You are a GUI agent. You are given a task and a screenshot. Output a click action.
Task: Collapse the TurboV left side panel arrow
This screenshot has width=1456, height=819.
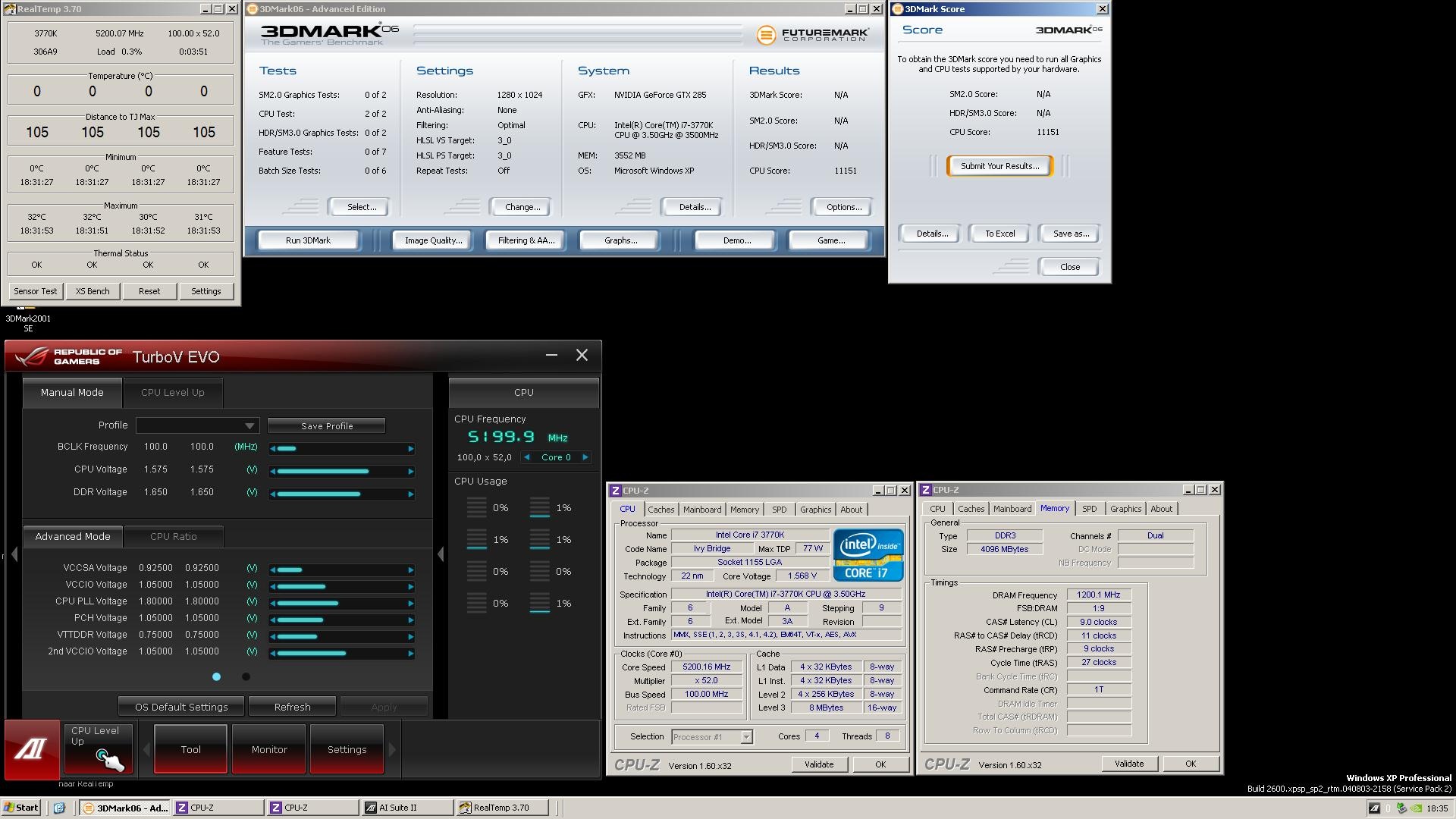[14, 555]
